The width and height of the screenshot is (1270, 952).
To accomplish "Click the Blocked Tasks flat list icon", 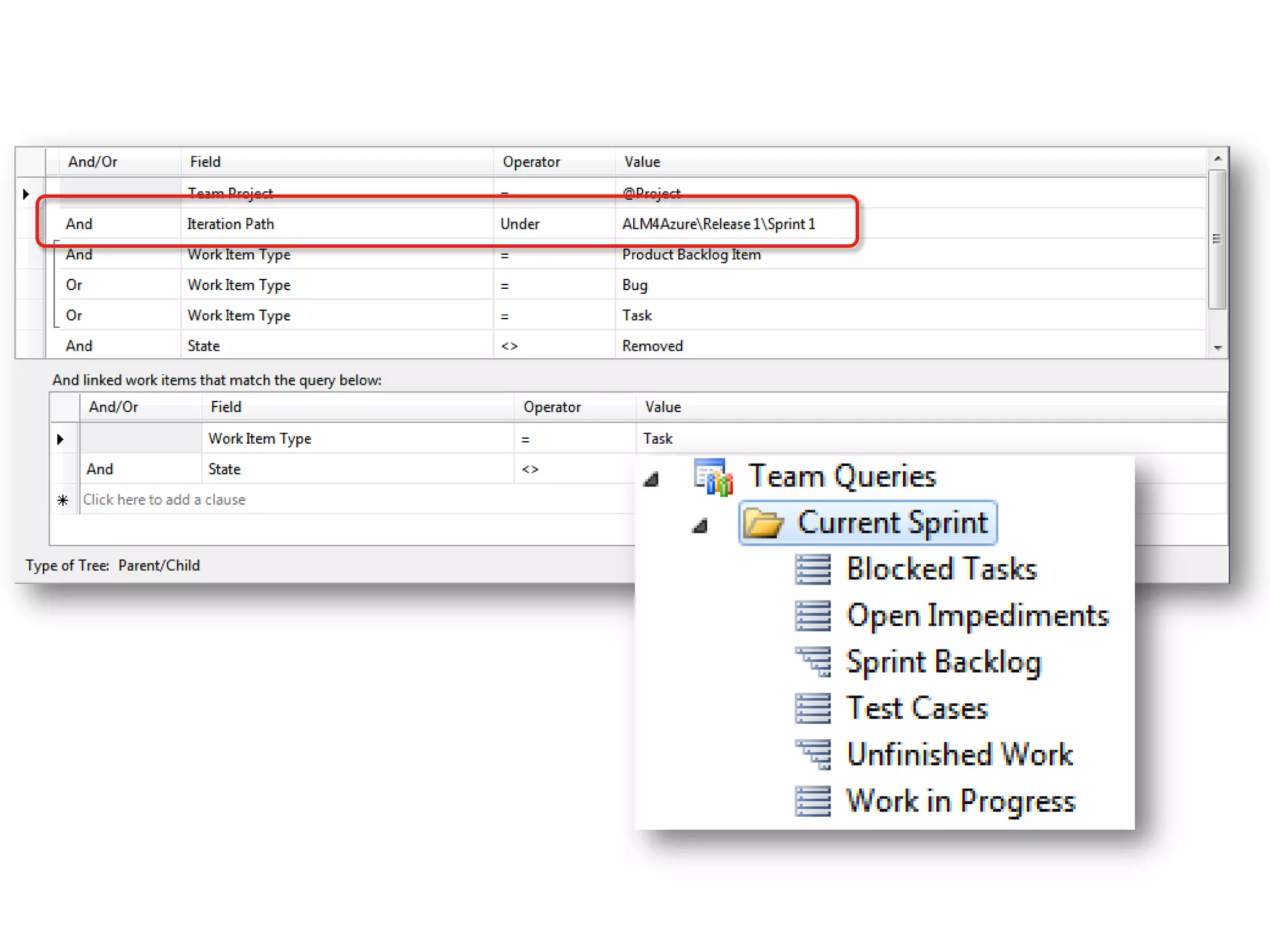I will point(812,569).
